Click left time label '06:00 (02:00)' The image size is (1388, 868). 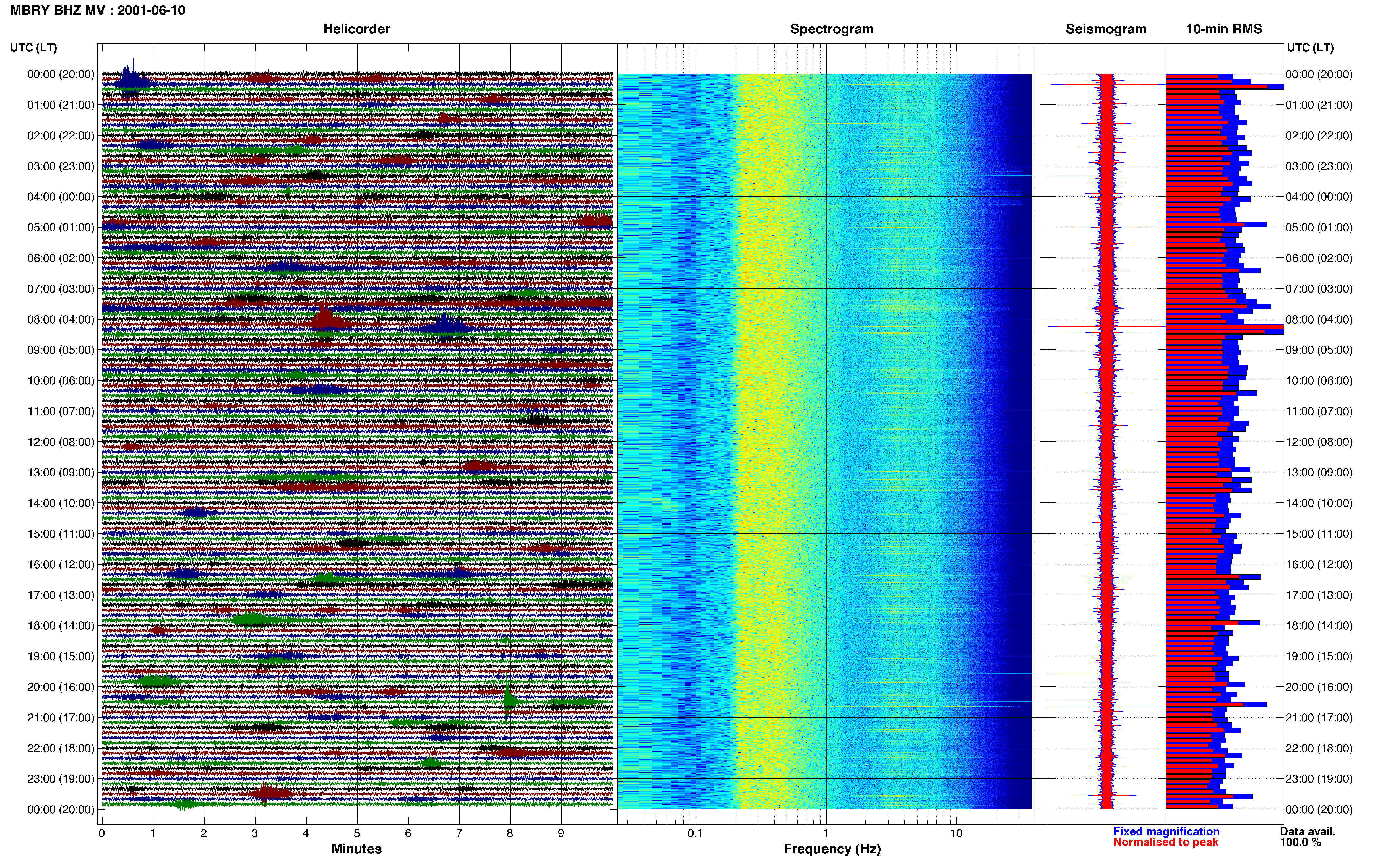tap(60, 258)
